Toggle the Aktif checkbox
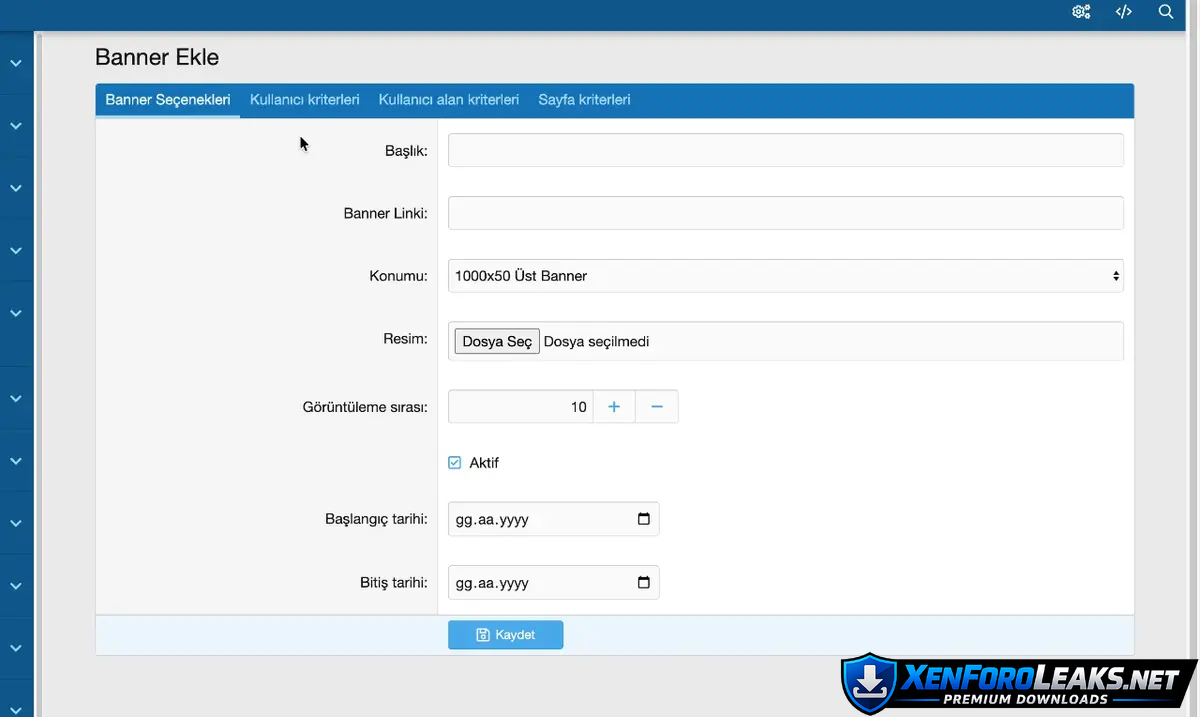Viewport: 1200px width, 717px height. (x=455, y=463)
